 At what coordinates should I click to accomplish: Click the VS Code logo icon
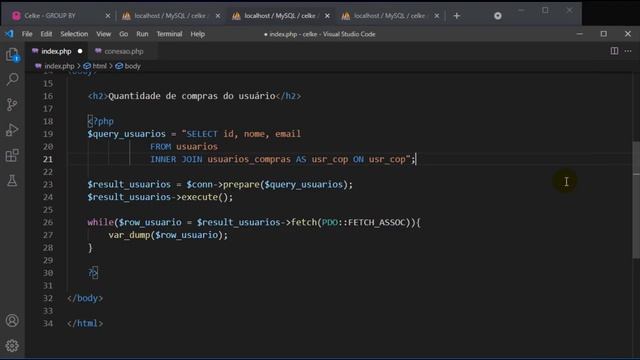9,34
